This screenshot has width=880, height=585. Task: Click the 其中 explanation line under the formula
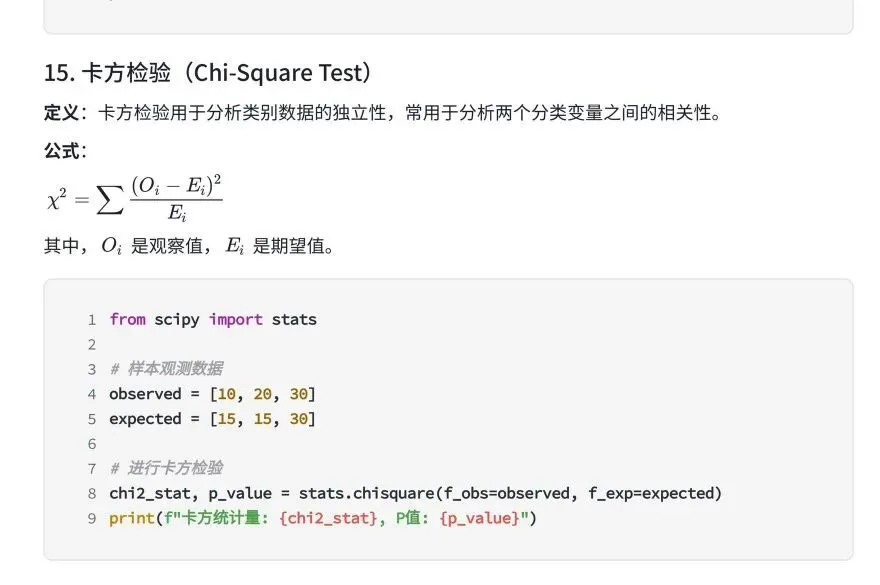[188, 246]
